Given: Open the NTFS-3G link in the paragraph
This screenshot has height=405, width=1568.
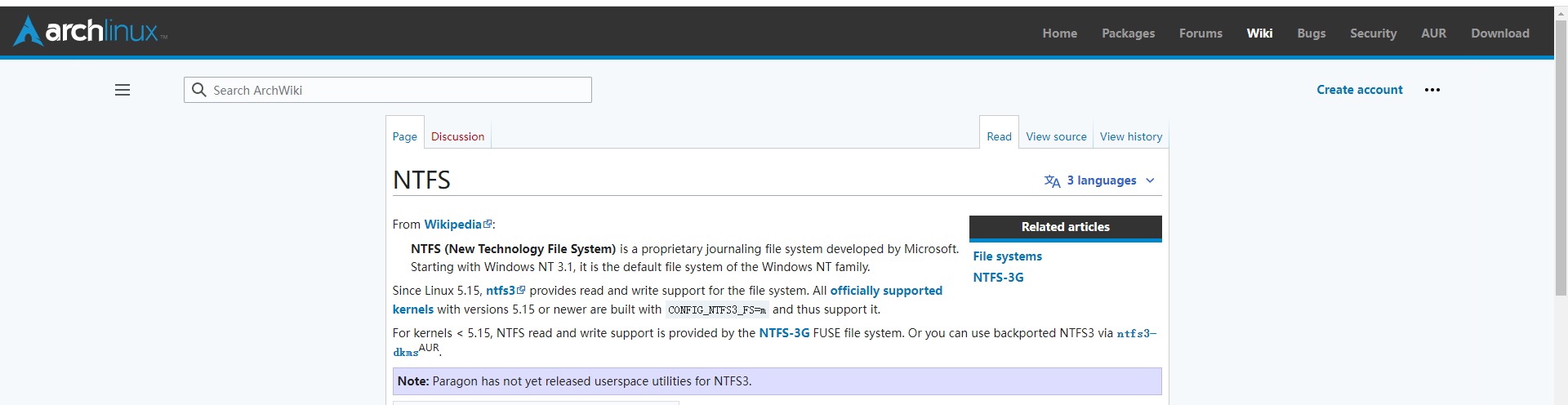Looking at the screenshot, I should 784,333.
